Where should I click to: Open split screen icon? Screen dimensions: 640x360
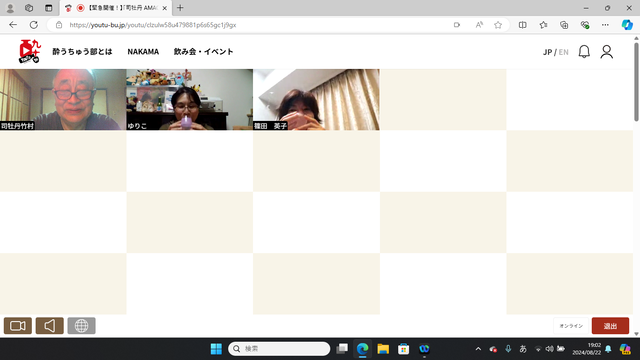click(x=522, y=25)
